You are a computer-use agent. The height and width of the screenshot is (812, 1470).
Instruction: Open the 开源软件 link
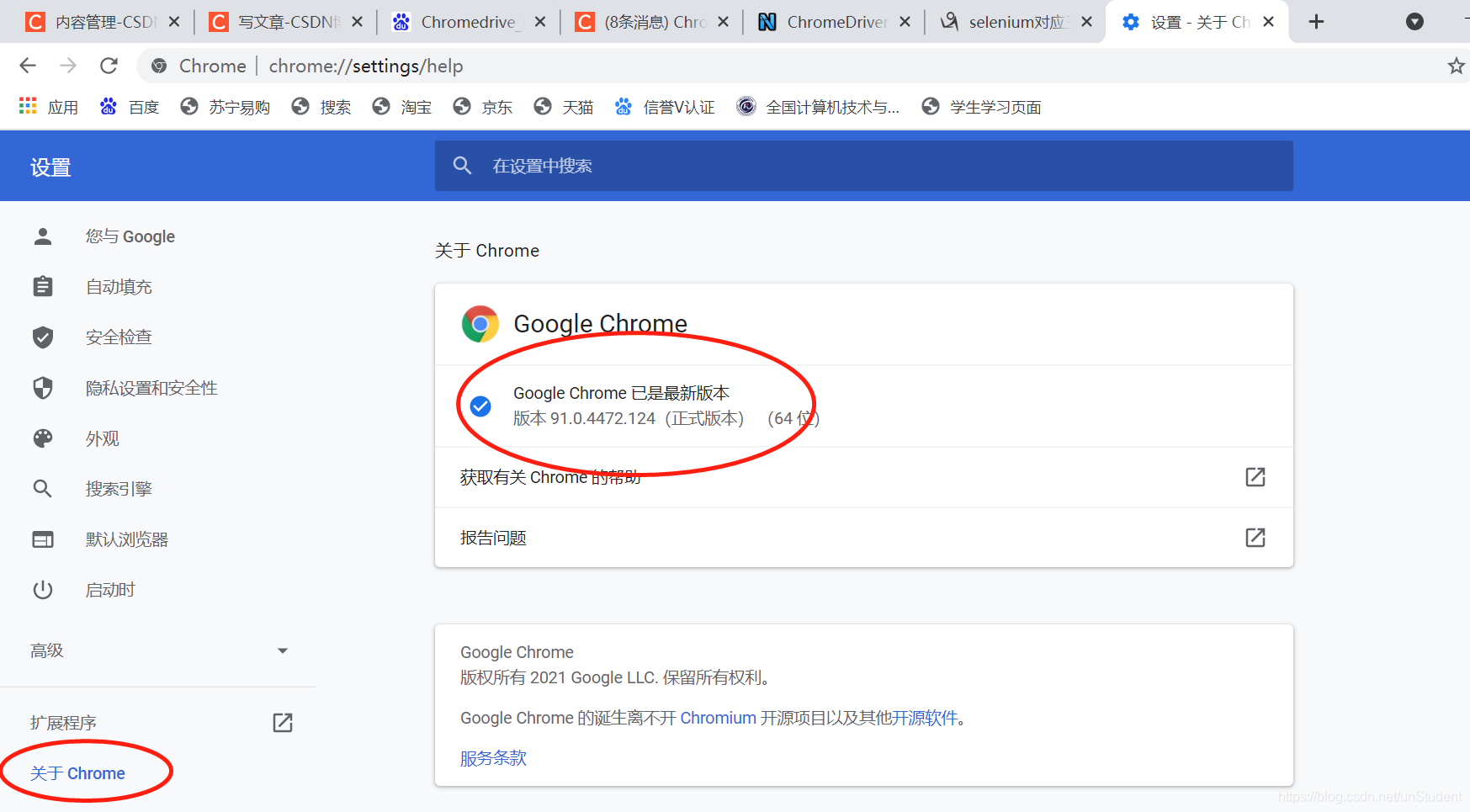tap(926, 718)
